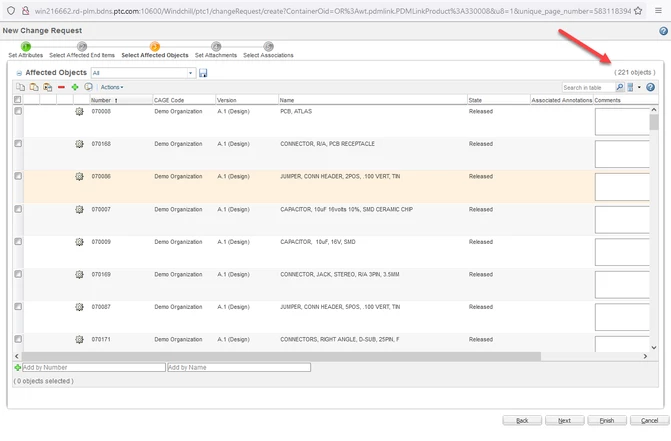Click the vertical scrollbar down arrow
This screenshot has width=671, height=441.
coord(654,347)
